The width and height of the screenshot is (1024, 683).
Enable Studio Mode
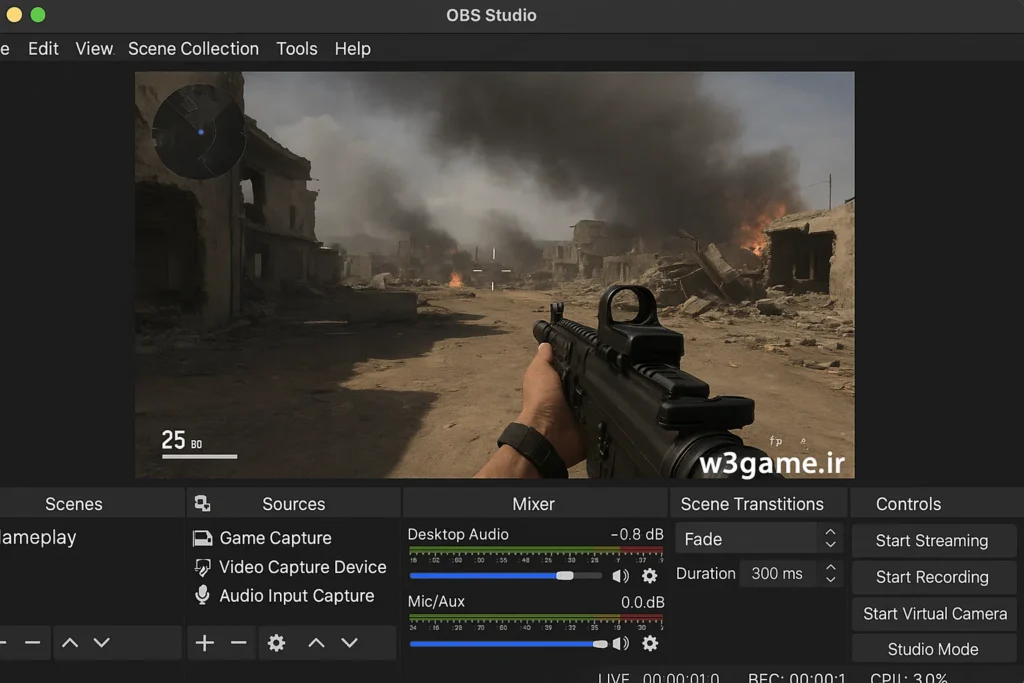(x=933, y=649)
